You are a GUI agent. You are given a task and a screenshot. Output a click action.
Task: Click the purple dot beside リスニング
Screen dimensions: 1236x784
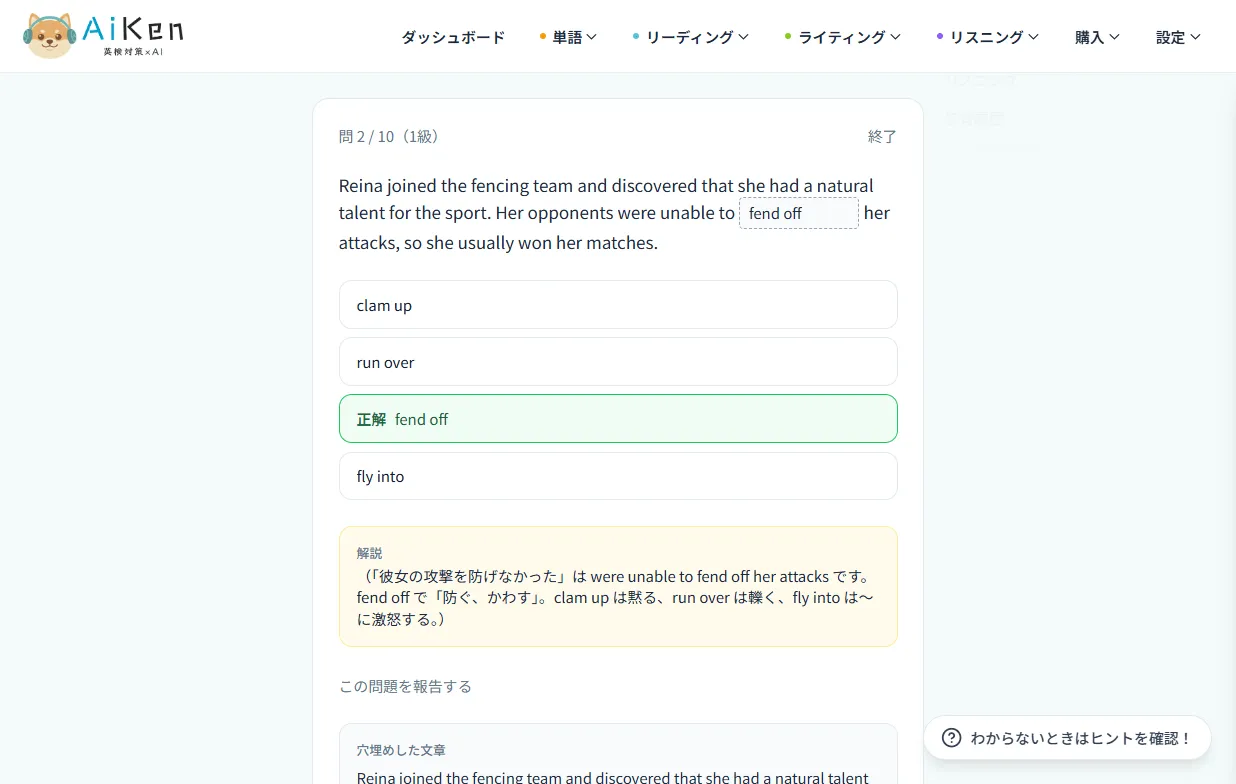tap(940, 37)
